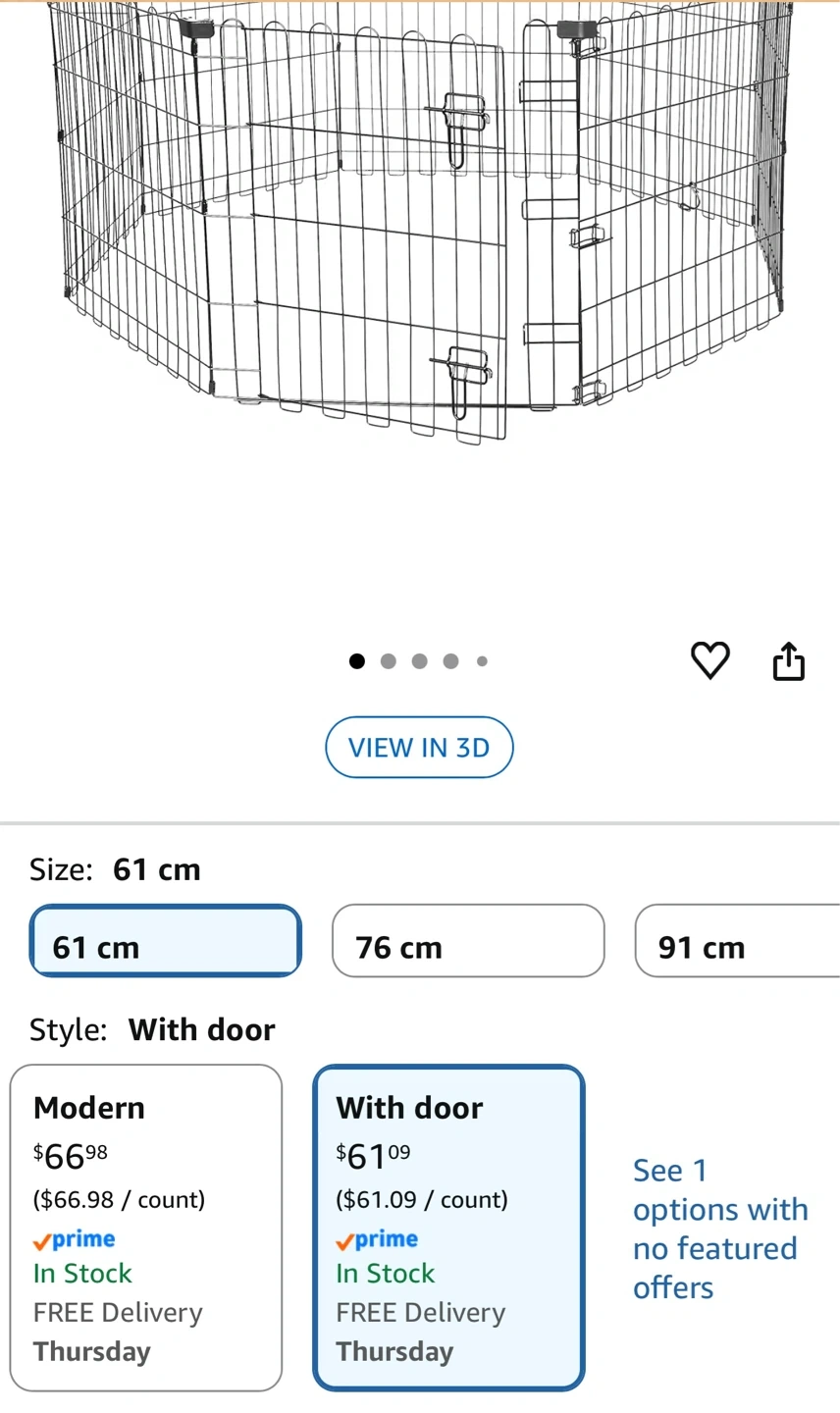This screenshot has width=840, height=1413.
Task: Tap the first carousel dot
Action: 357,661
